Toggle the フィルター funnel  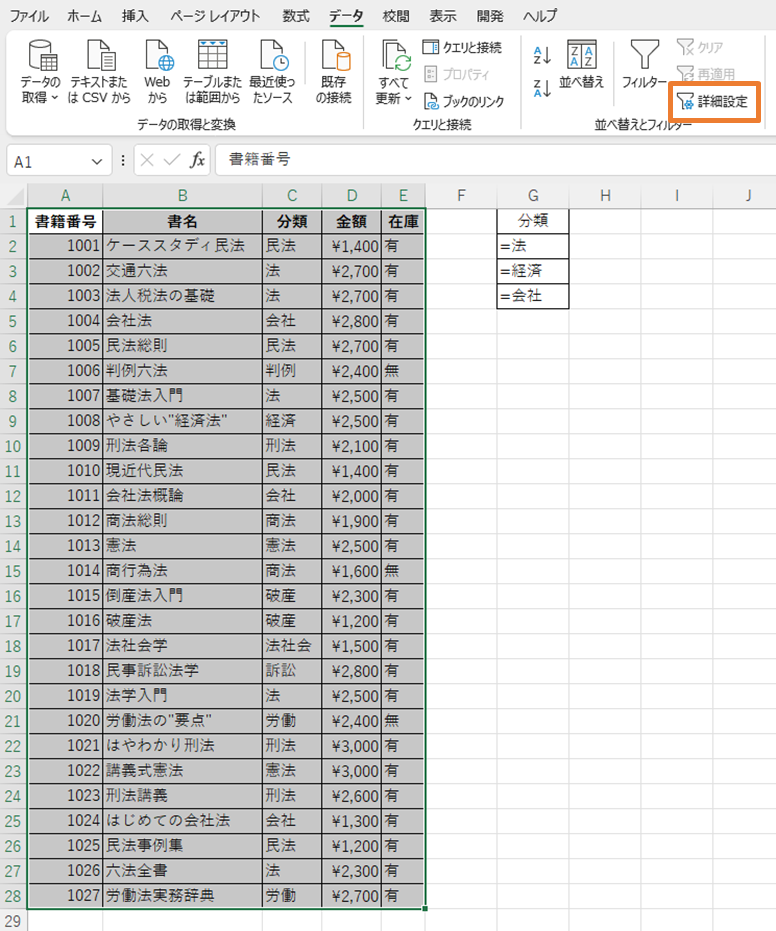point(644,64)
